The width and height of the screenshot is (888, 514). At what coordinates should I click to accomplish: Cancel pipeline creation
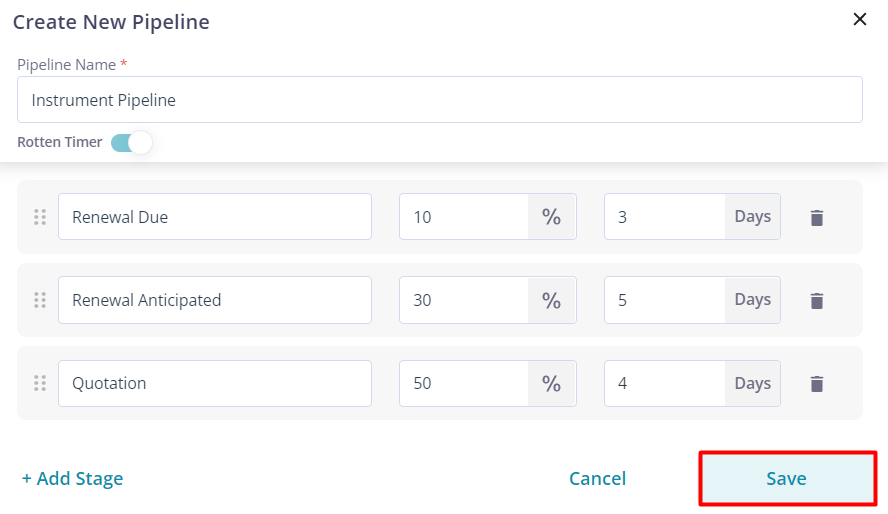point(597,479)
